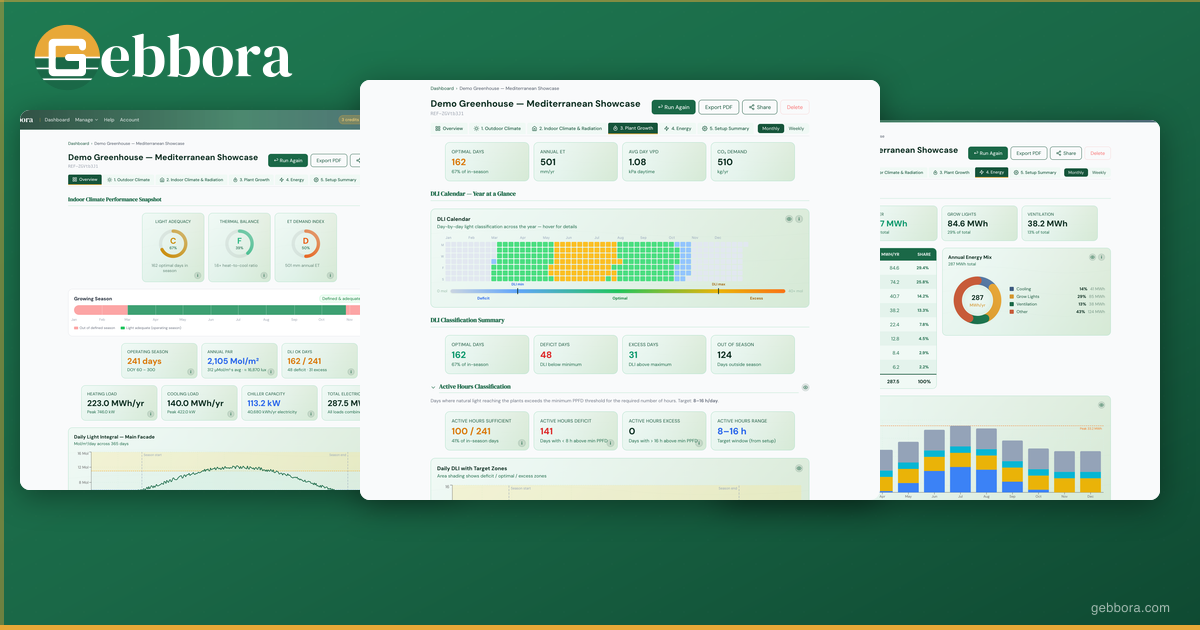
Task: Click the Out of Season 124 card
Action: point(752,355)
